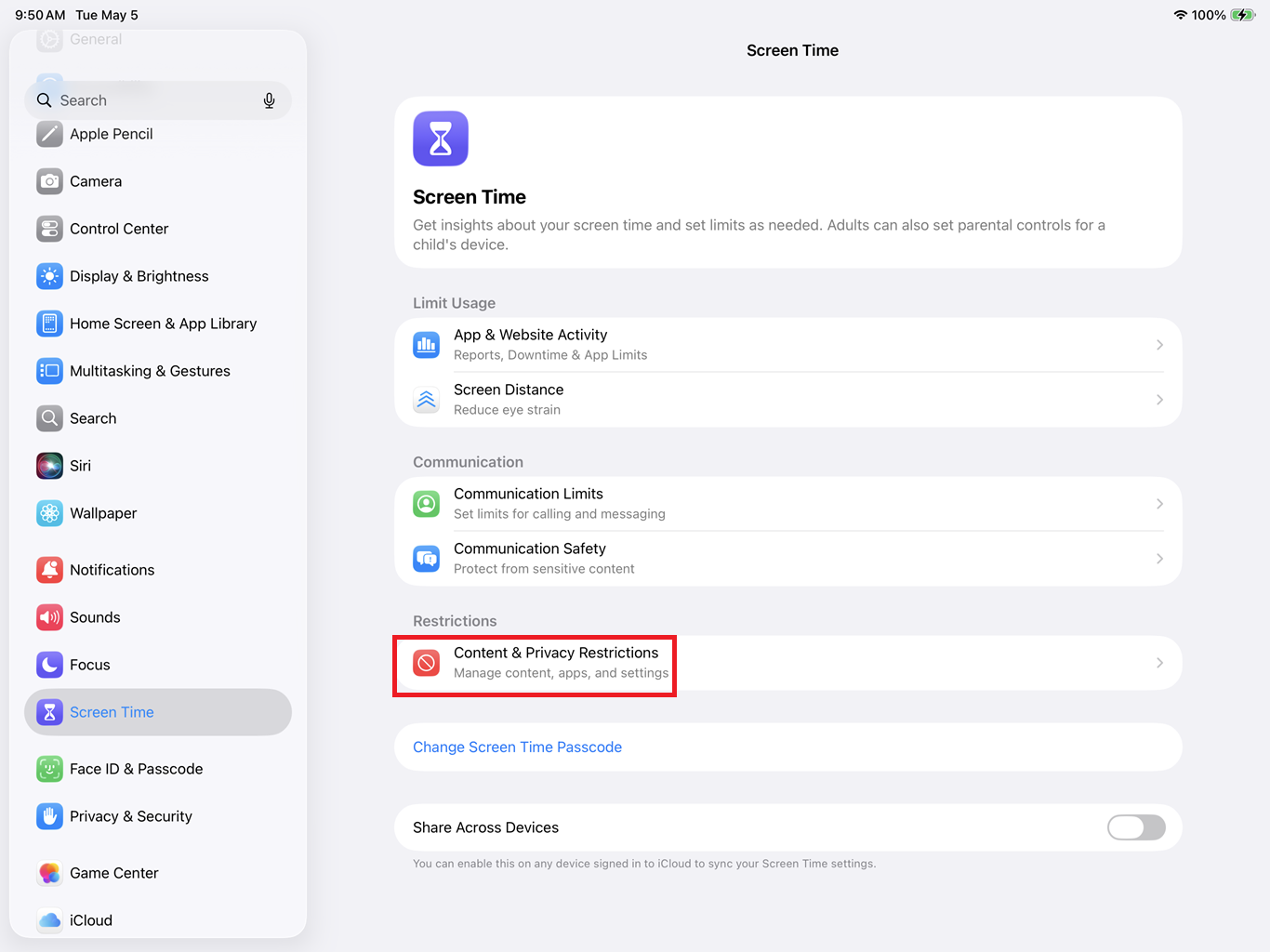The width and height of the screenshot is (1270, 952).
Task: Tap the Camera settings icon
Action: coord(49,181)
